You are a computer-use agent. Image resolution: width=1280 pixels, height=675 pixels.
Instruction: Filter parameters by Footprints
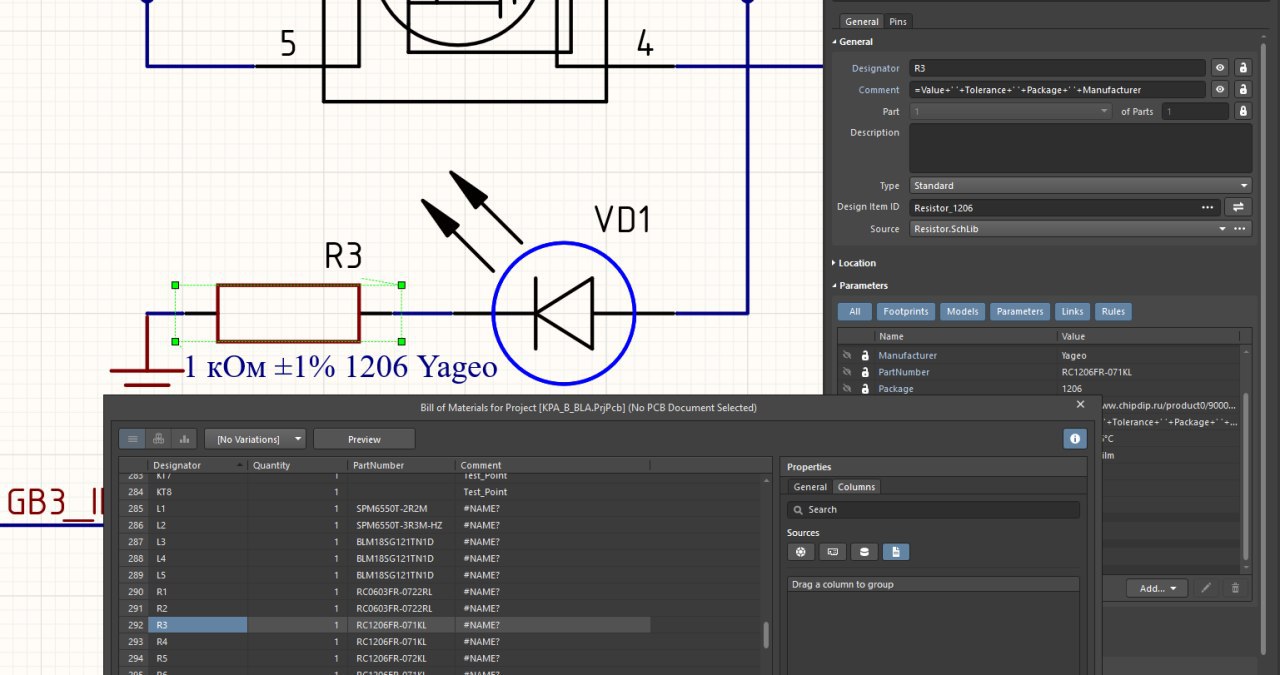click(x=906, y=311)
